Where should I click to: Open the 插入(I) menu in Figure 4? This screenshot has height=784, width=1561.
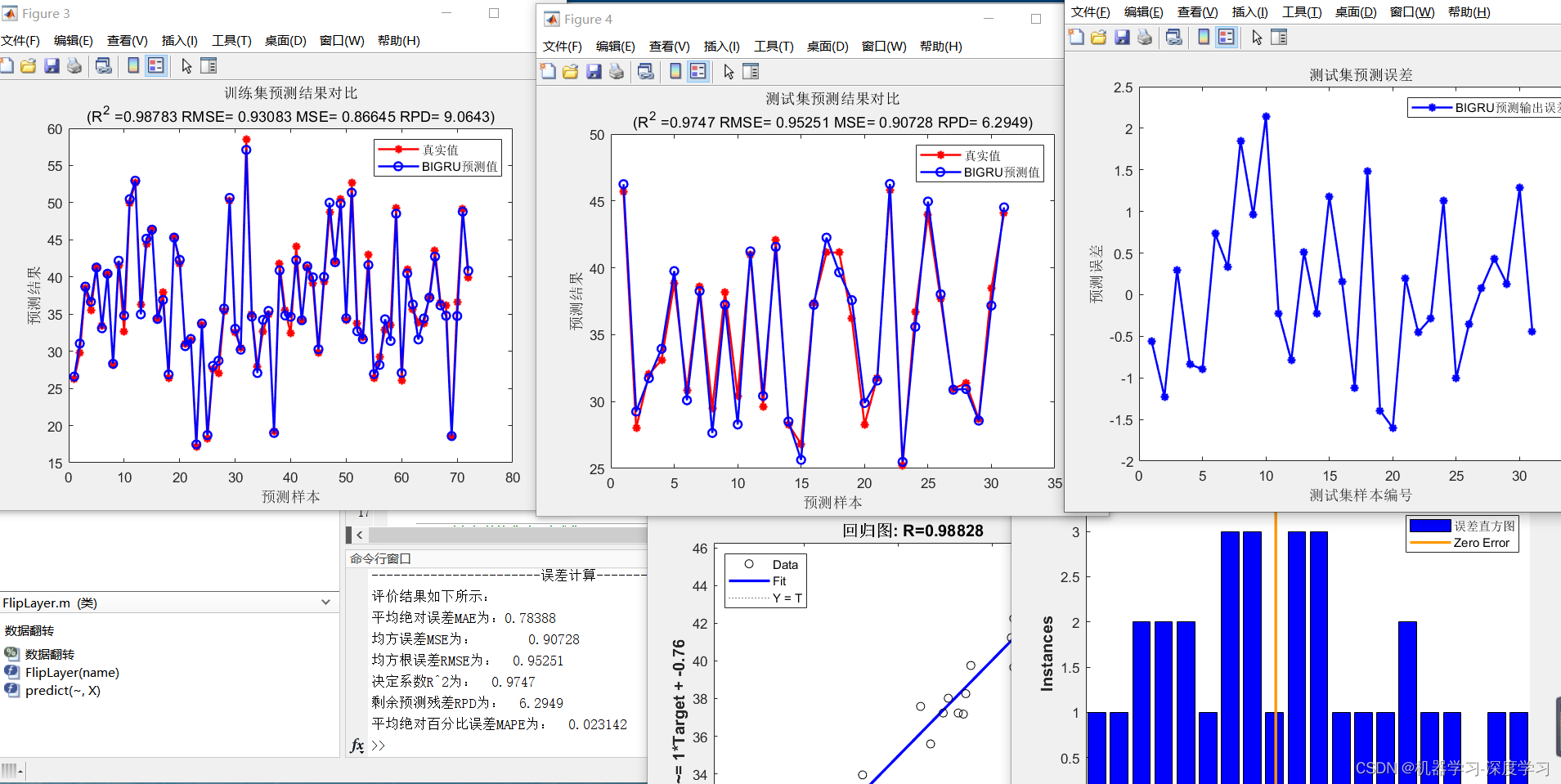[x=720, y=47]
